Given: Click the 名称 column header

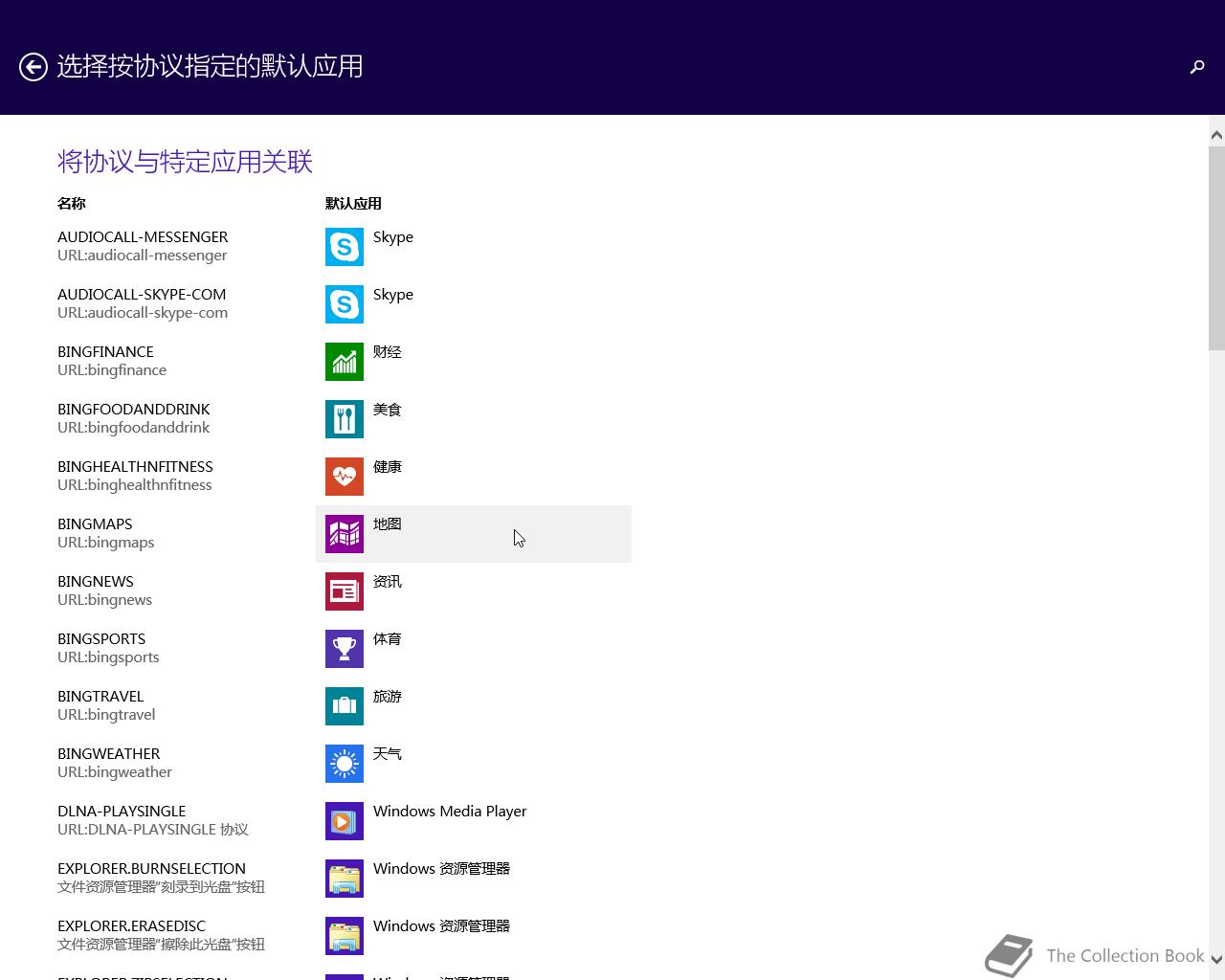Looking at the screenshot, I should point(72,203).
